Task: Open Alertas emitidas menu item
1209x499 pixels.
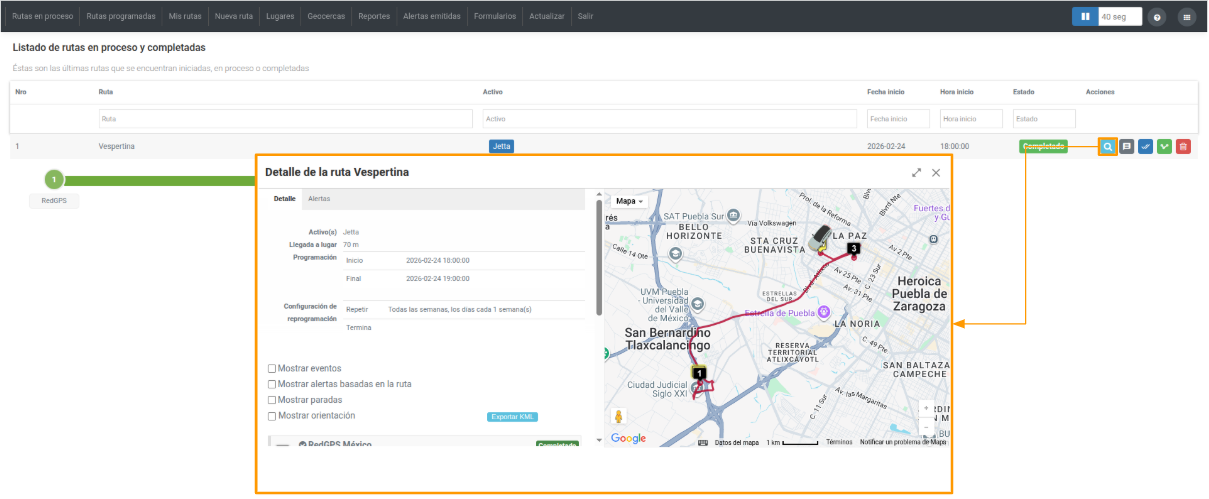Action: 431,17
